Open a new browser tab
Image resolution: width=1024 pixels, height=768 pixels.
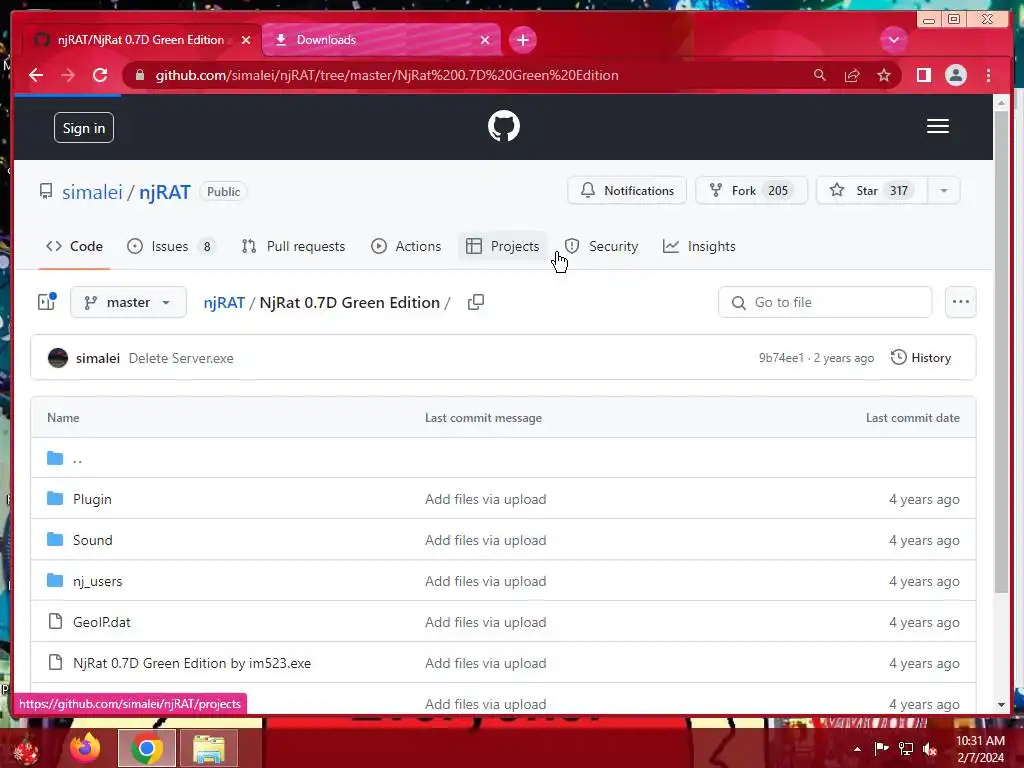pyautogui.click(x=522, y=40)
